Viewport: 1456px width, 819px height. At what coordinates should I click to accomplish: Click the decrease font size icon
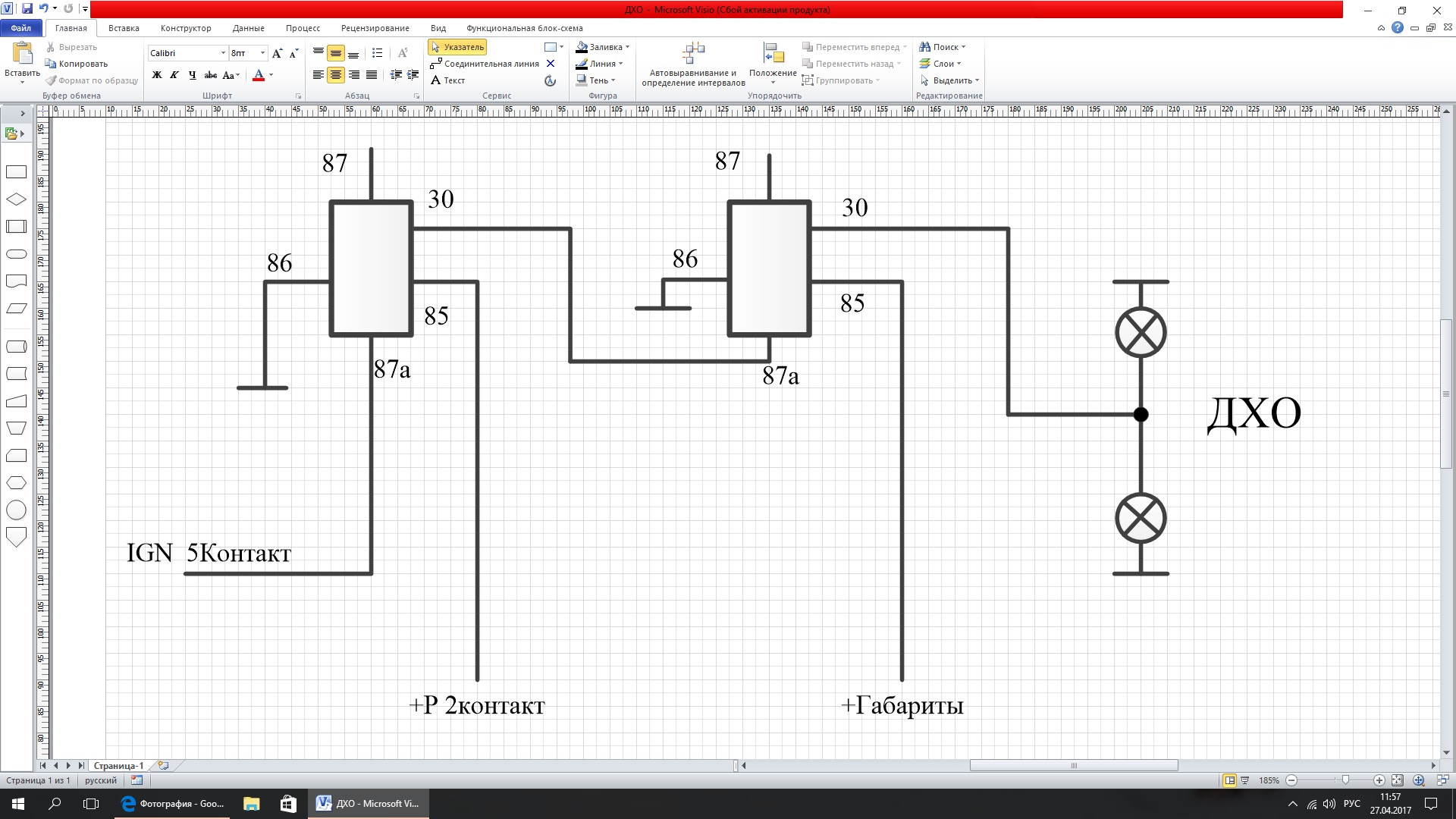tap(294, 53)
